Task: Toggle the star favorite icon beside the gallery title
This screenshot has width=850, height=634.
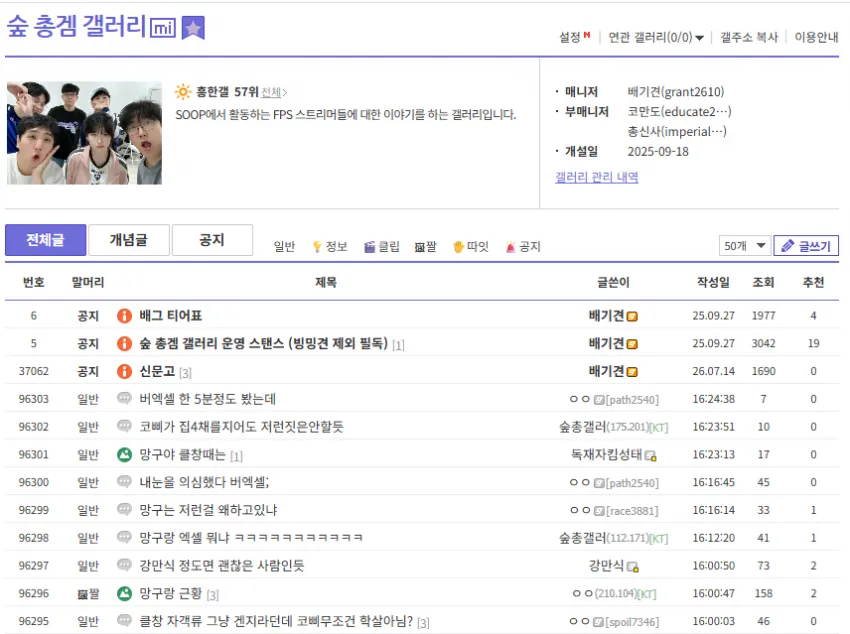Action: pos(193,28)
